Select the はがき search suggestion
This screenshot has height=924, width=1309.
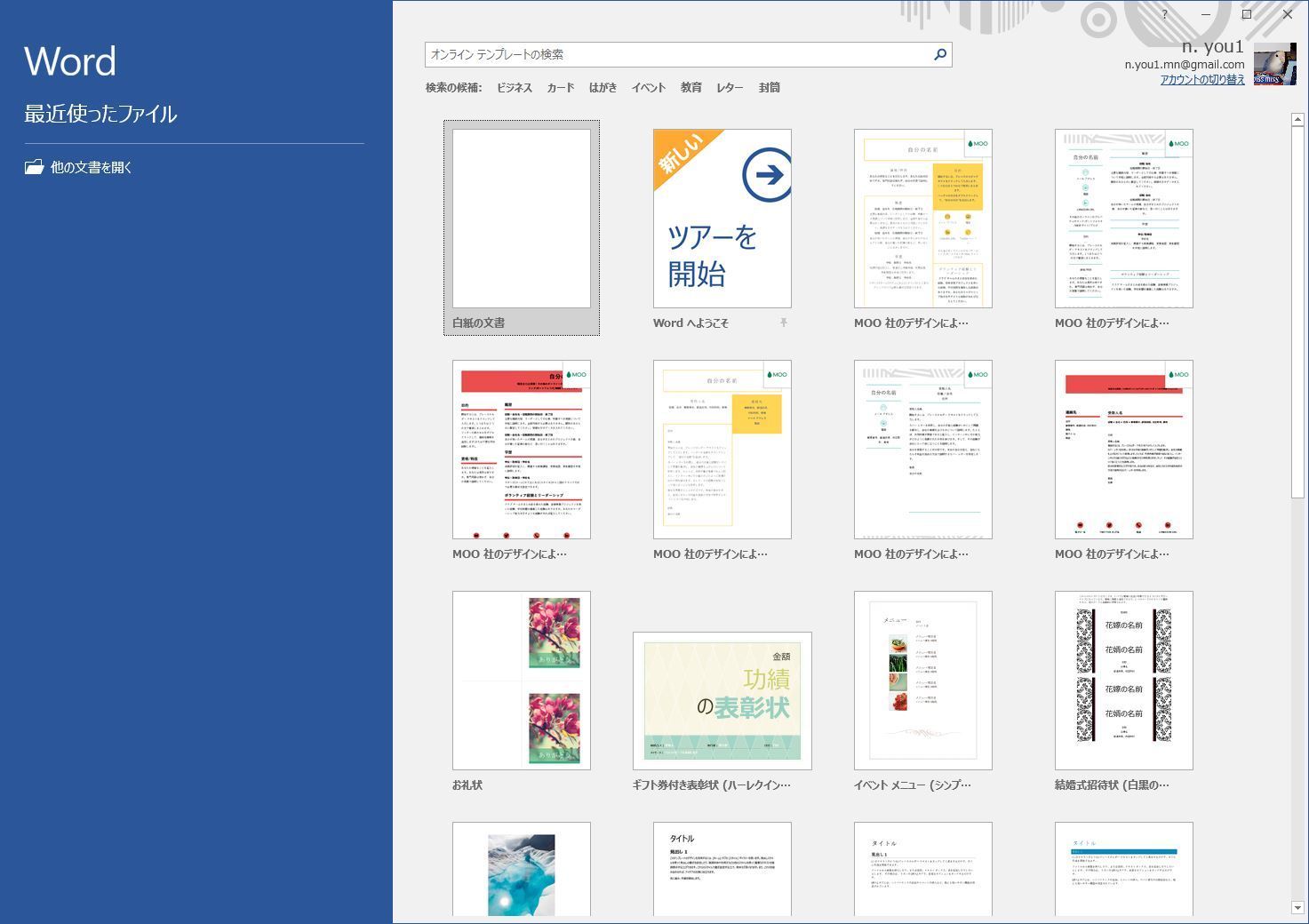(x=603, y=87)
